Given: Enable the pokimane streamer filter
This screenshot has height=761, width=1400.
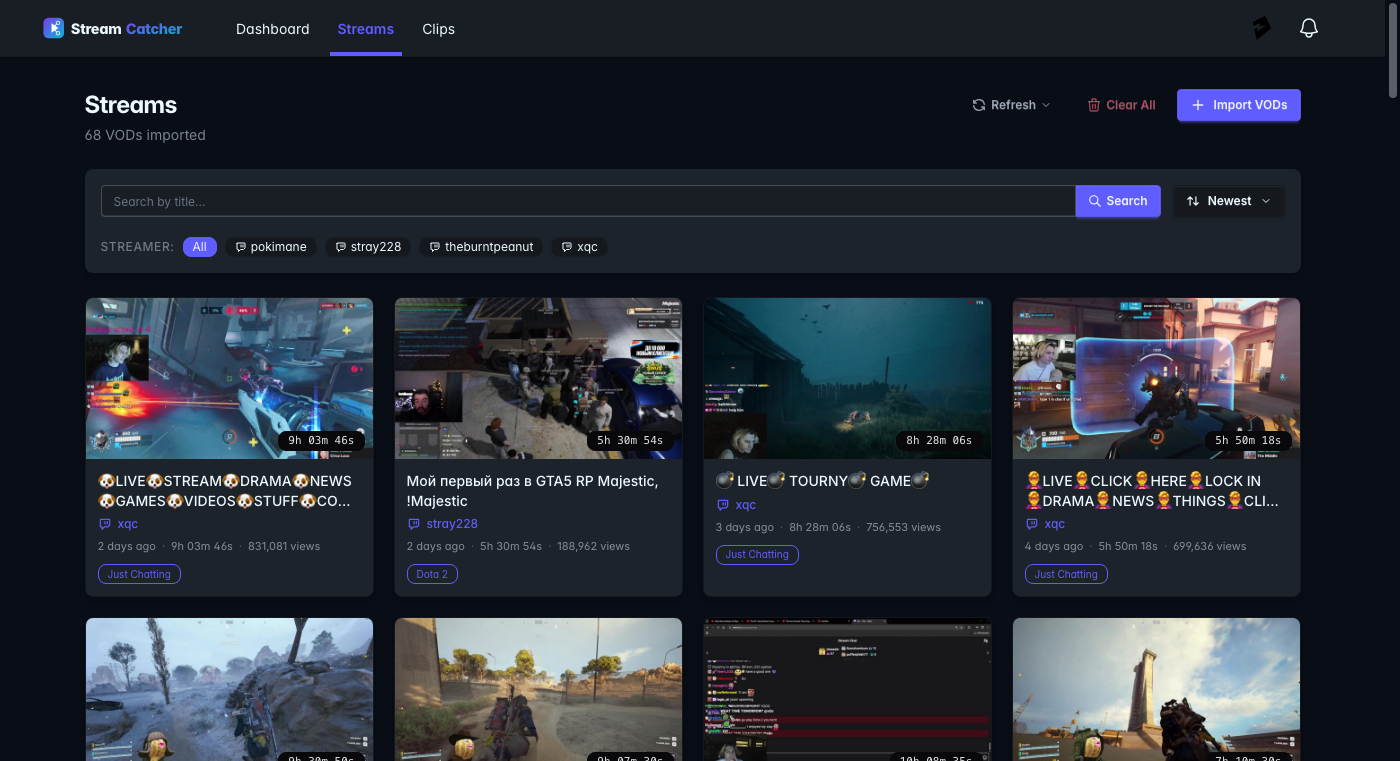Looking at the screenshot, I should point(271,246).
